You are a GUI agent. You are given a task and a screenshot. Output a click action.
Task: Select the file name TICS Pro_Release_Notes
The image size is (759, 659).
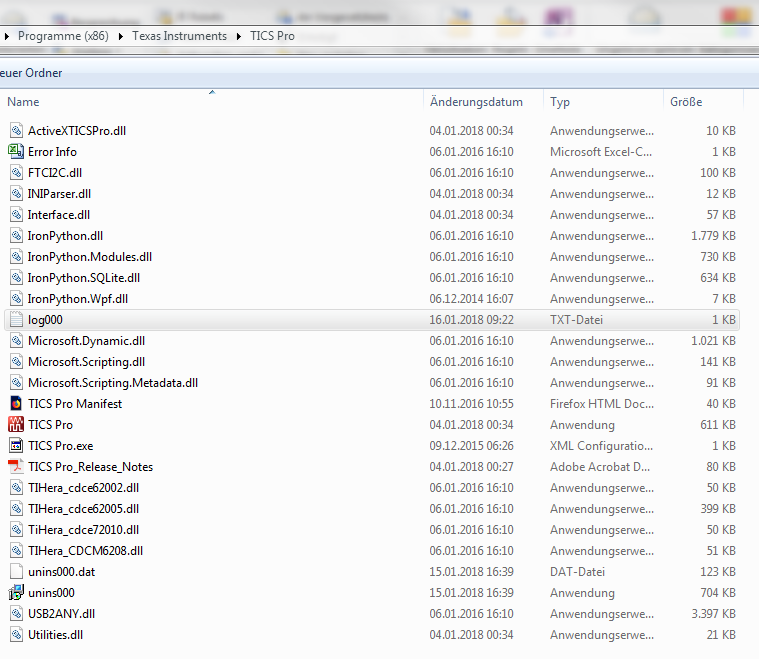click(x=91, y=467)
